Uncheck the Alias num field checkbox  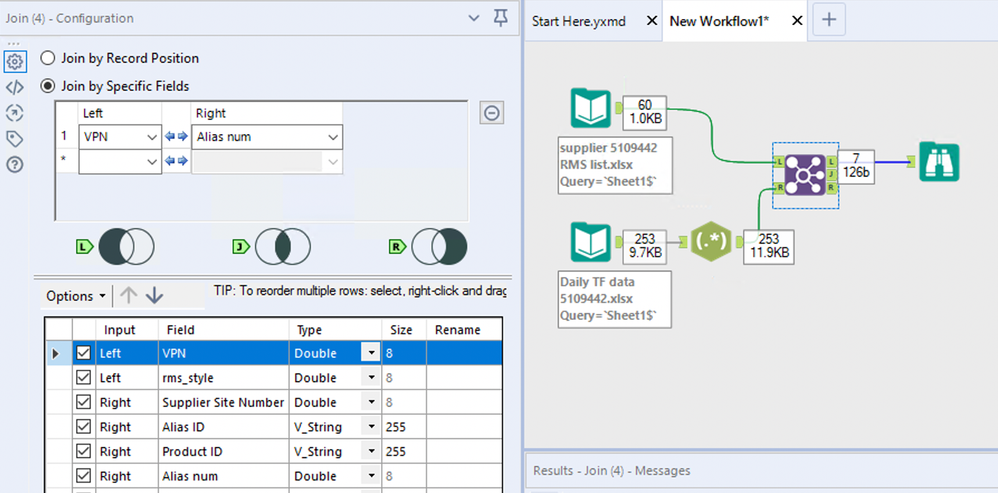83,476
